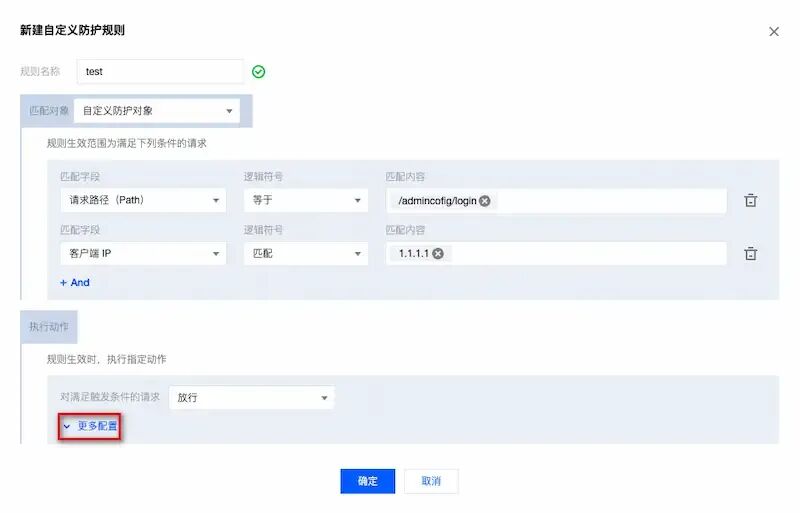Click the 对满足触发条件的请求 label
The image size is (800, 513).
click(x=110, y=397)
